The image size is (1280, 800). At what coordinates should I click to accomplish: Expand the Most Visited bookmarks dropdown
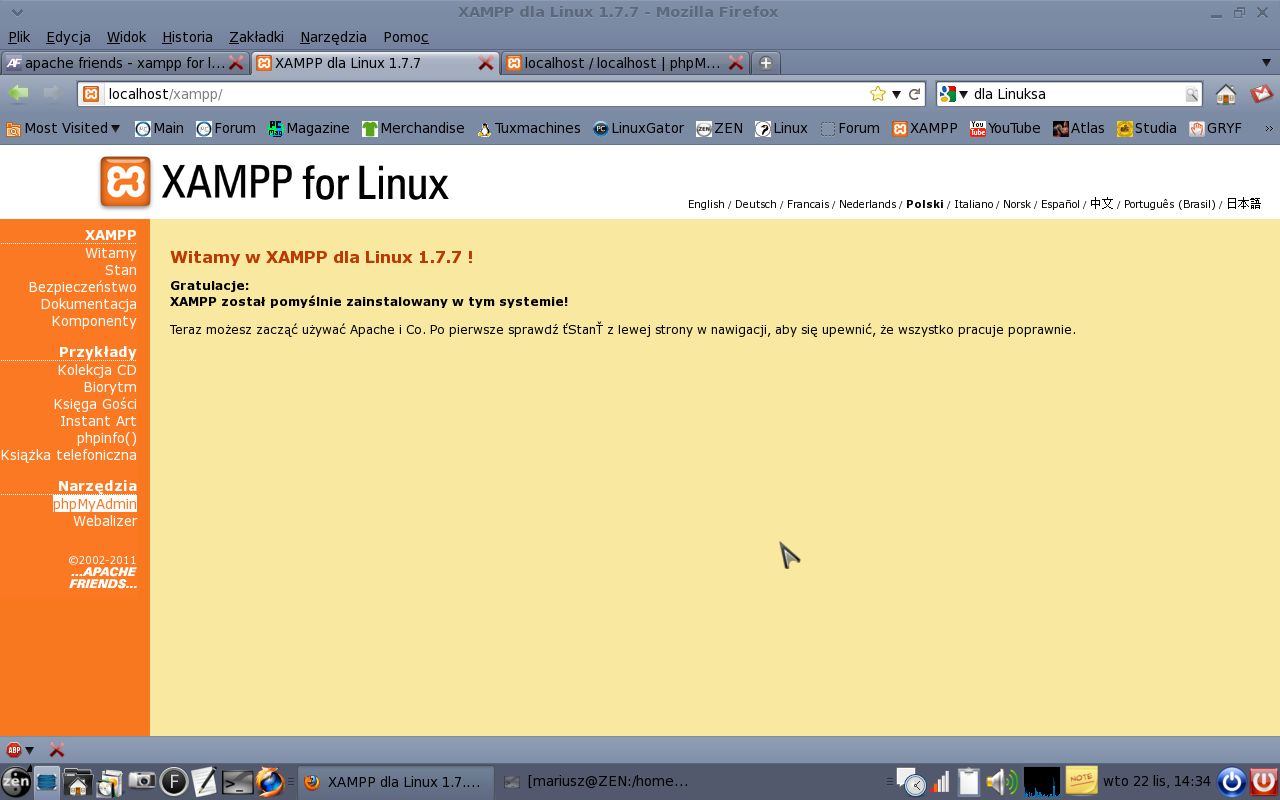63,128
